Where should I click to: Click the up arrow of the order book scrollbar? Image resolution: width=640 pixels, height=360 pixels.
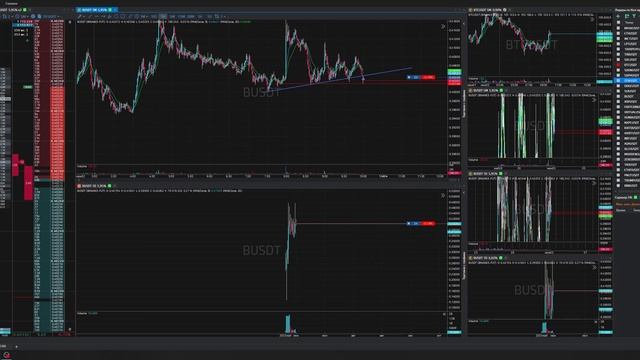[x=70, y=22]
